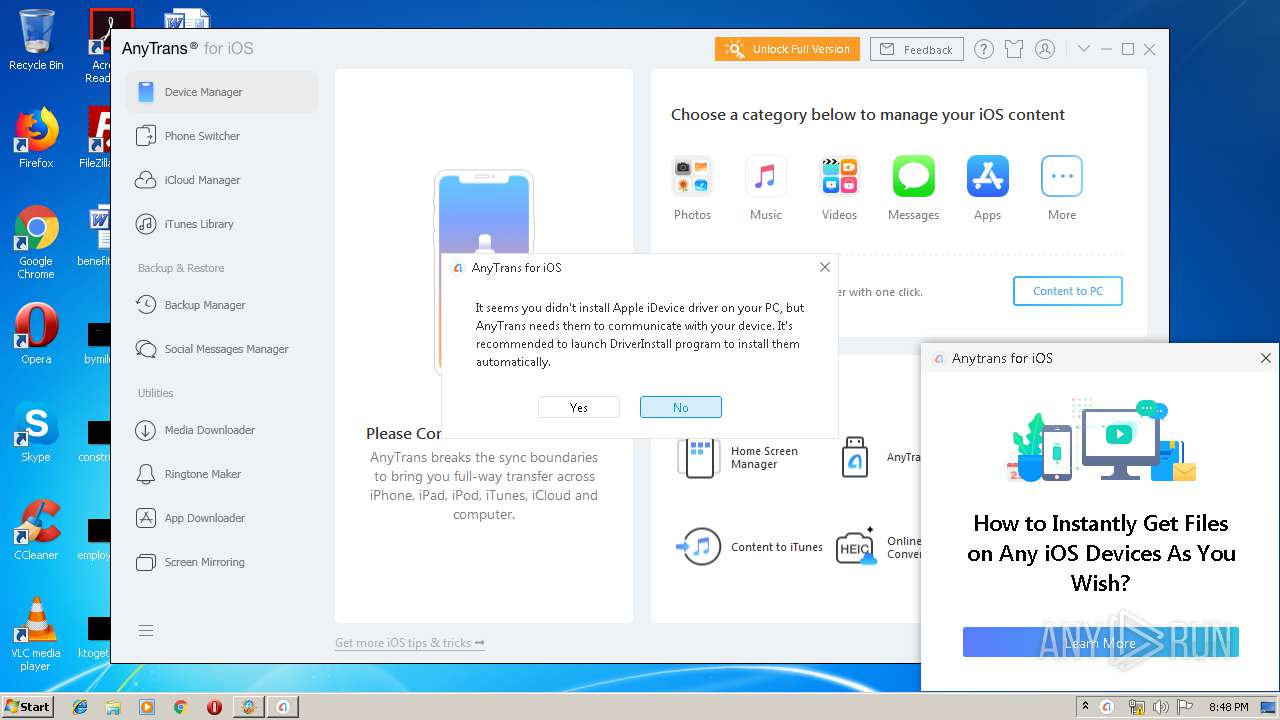
Task: Click the AnyTrans drive icon
Action: [855, 457]
